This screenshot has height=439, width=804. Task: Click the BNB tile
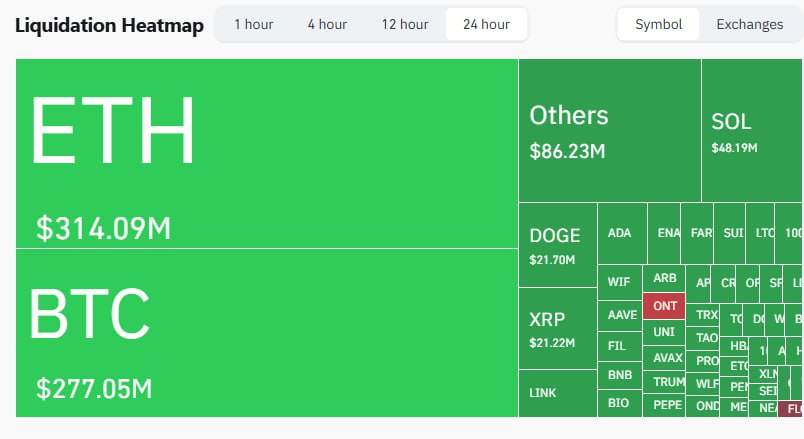(620, 375)
